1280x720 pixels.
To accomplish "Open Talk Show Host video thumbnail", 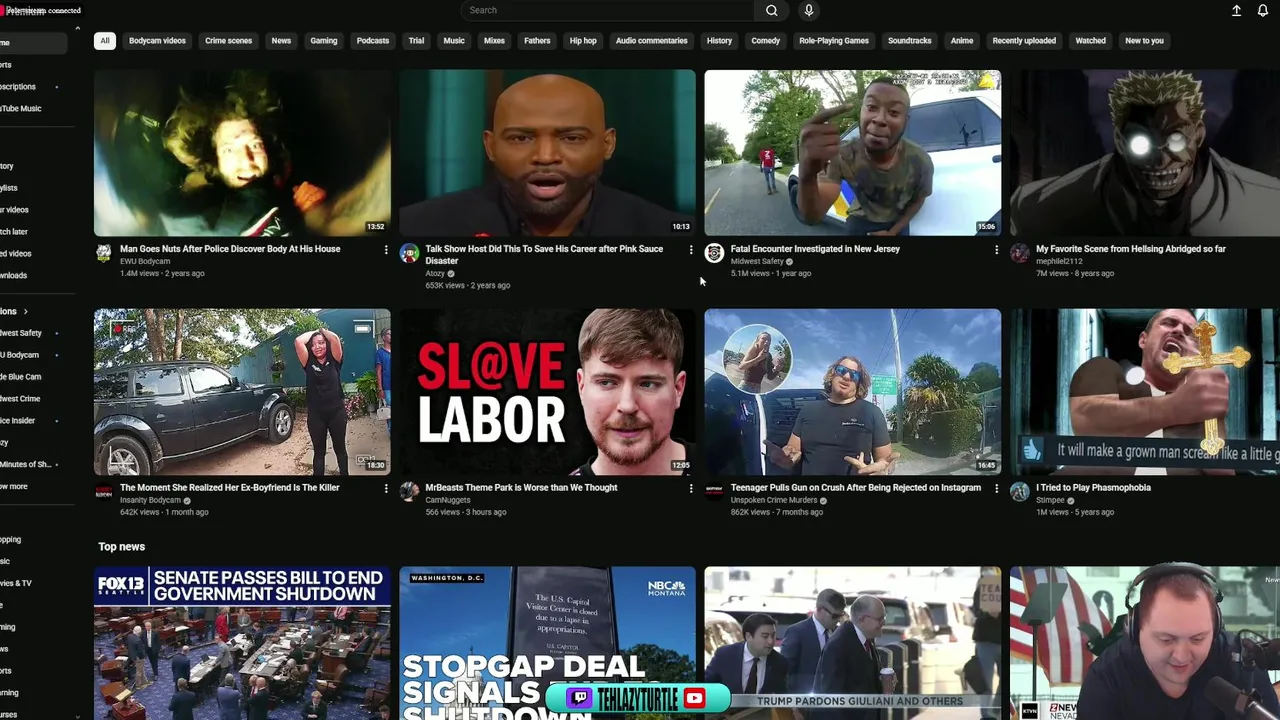I will [547, 153].
